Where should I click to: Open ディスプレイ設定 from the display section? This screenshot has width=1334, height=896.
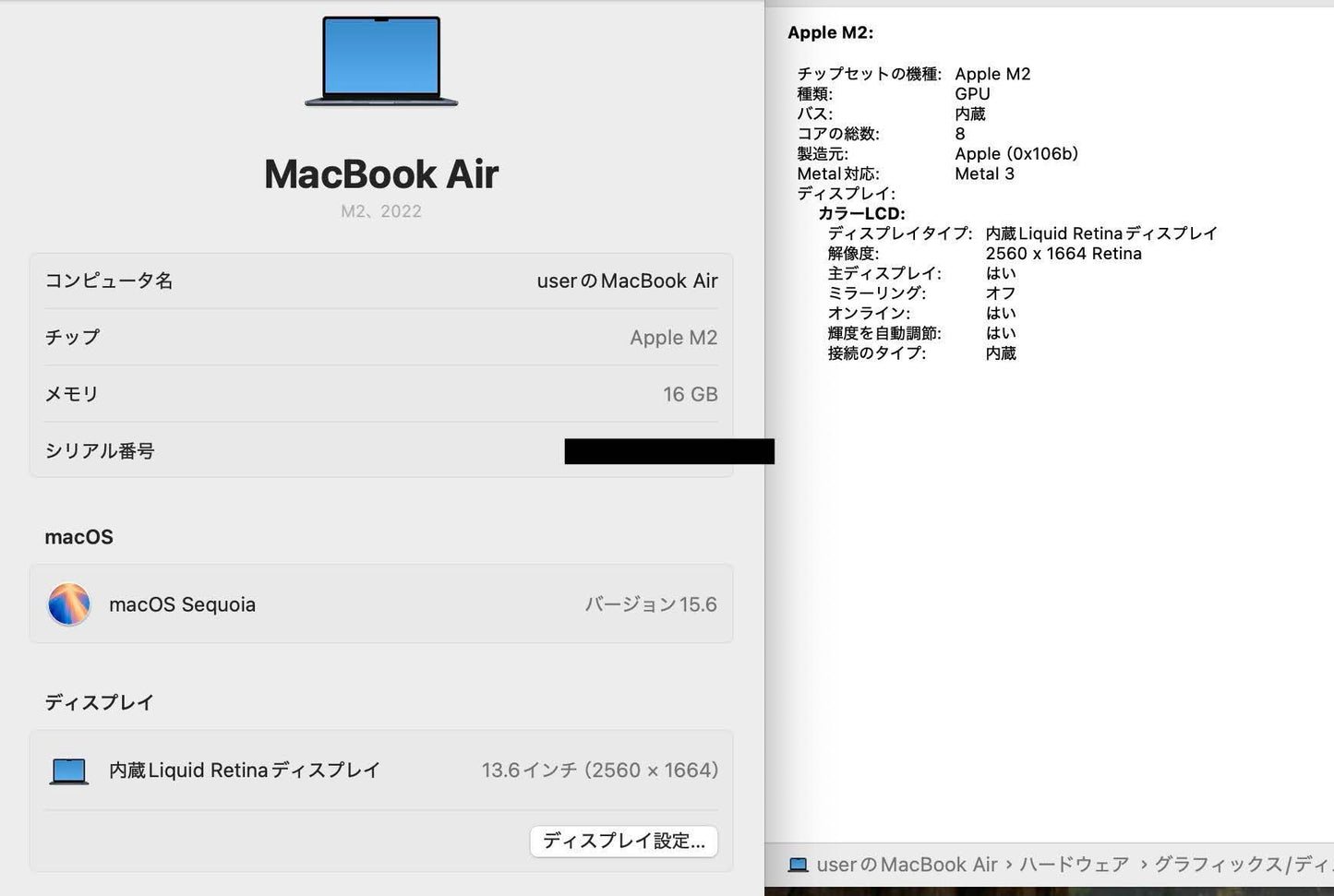pos(624,841)
